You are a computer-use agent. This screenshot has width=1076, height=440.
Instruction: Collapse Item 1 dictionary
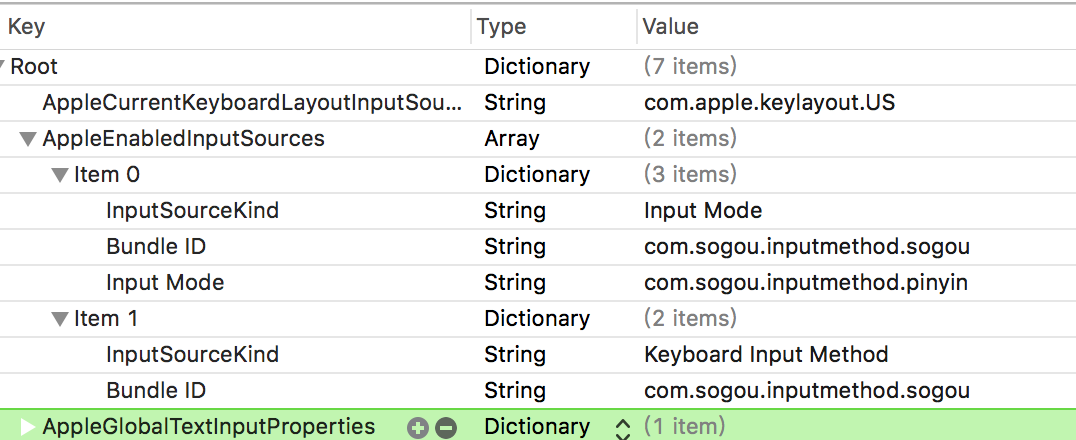[x=60, y=319]
